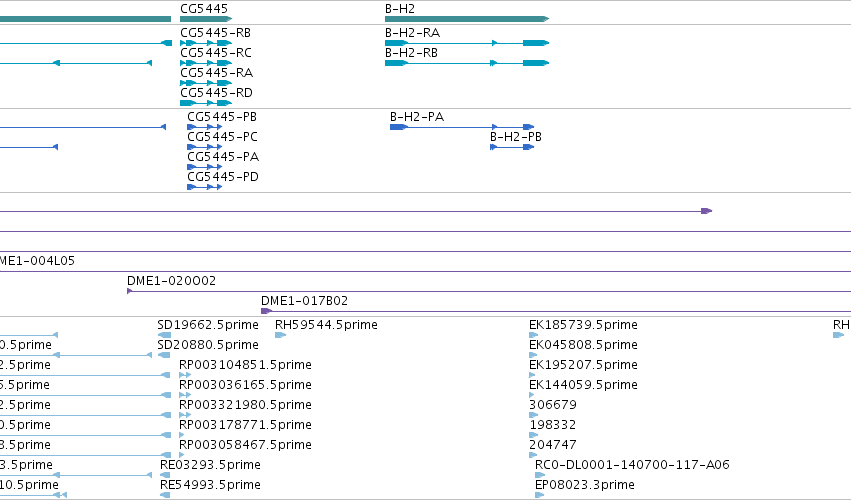Select the B-H2-PB coding sequence glyph
Screen dimensions: 851x500
point(512,147)
